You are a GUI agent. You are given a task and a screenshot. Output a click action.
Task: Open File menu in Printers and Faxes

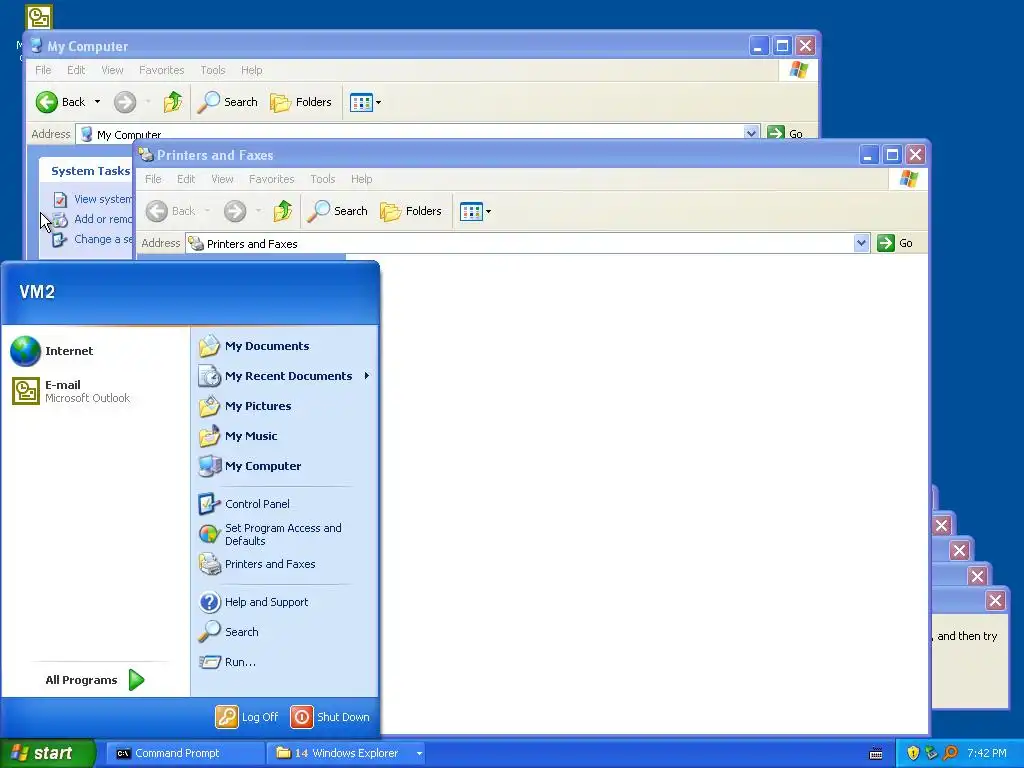pyautogui.click(x=153, y=179)
